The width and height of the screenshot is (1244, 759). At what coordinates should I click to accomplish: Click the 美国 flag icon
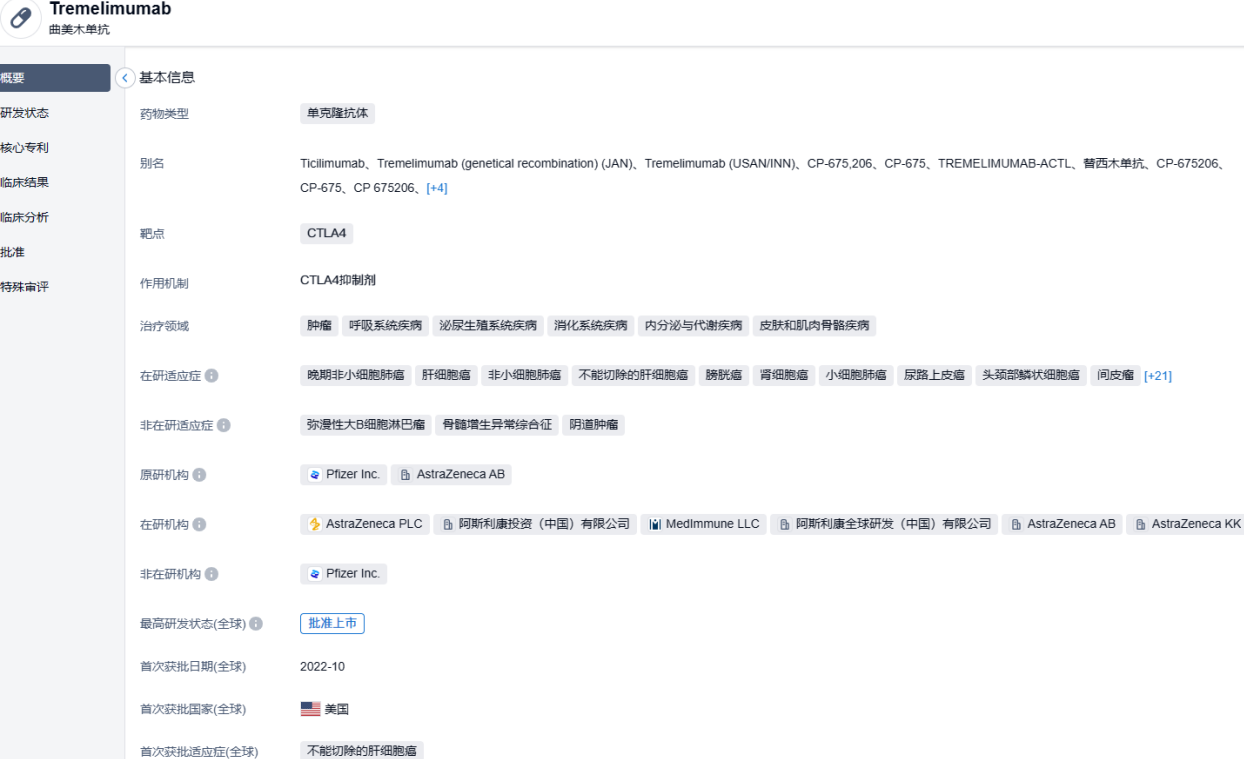[x=311, y=709]
